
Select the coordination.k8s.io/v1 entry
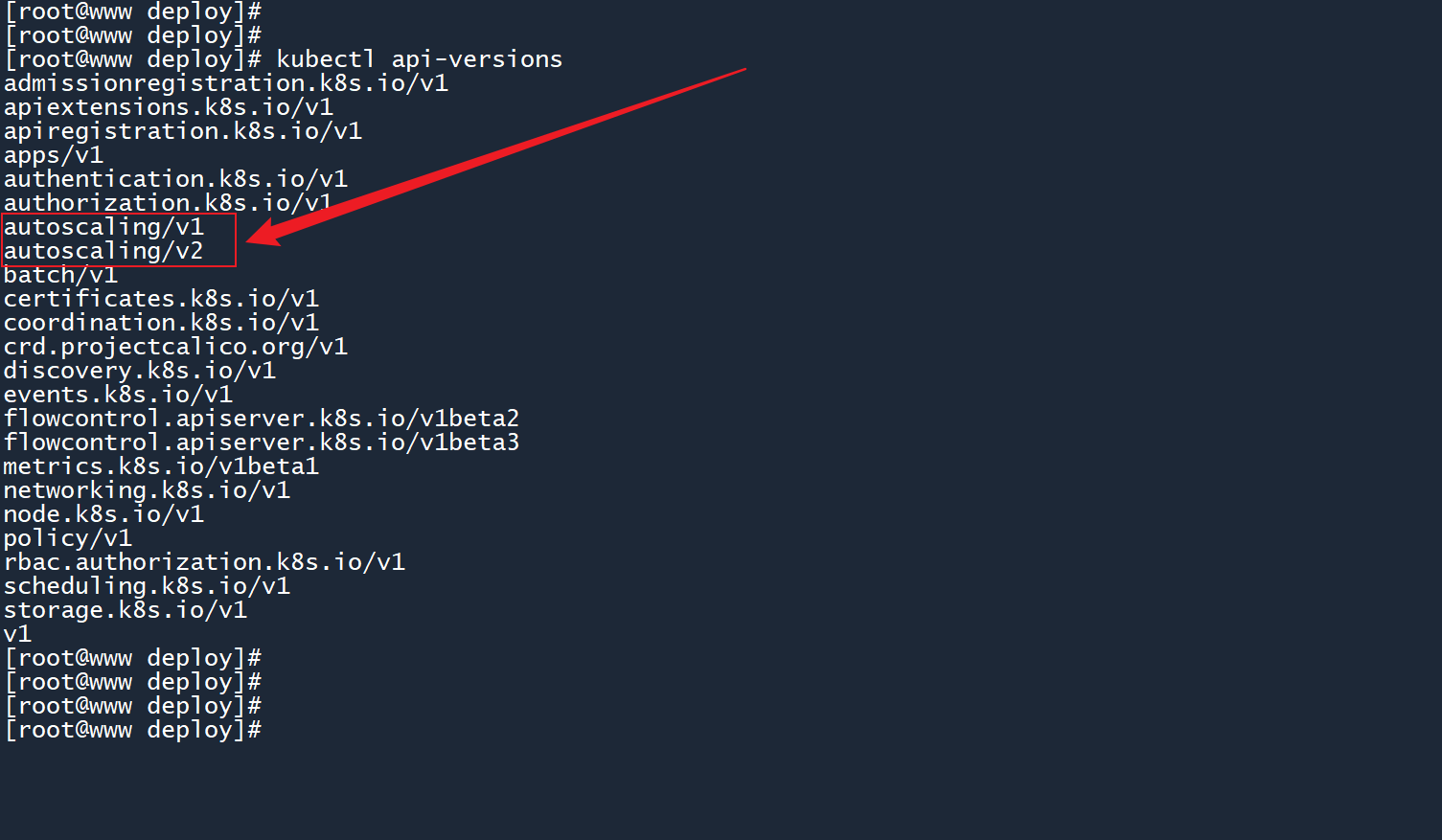[161, 323]
